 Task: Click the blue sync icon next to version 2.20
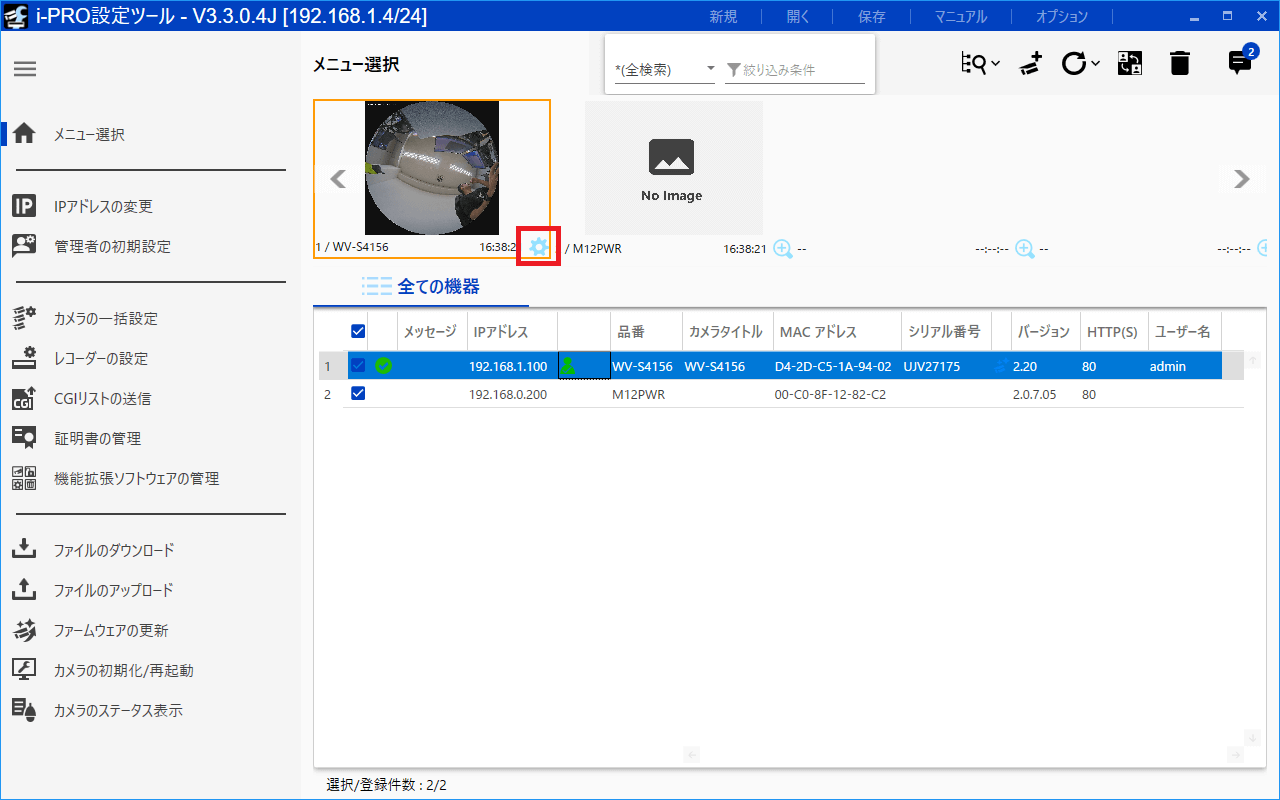click(x=1001, y=366)
